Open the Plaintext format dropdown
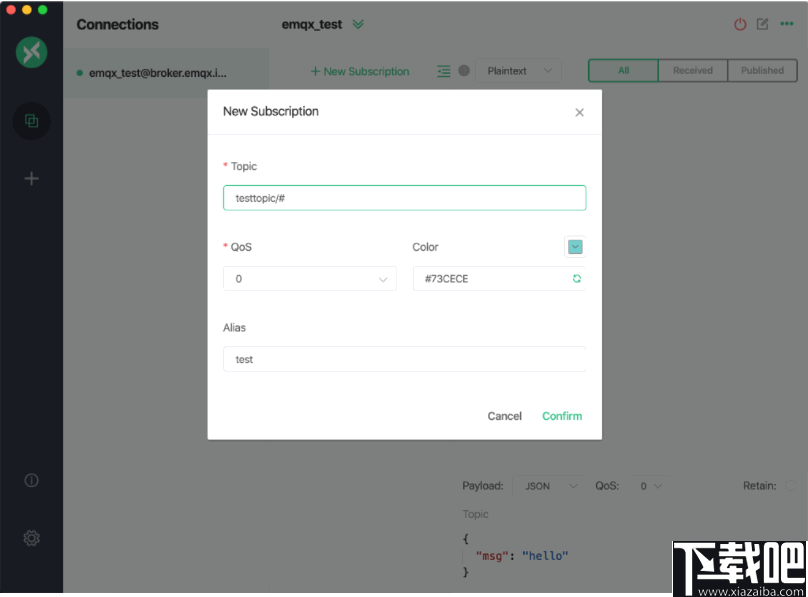The height and width of the screenshot is (597, 808). pyautogui.click(x=518, y=71)
